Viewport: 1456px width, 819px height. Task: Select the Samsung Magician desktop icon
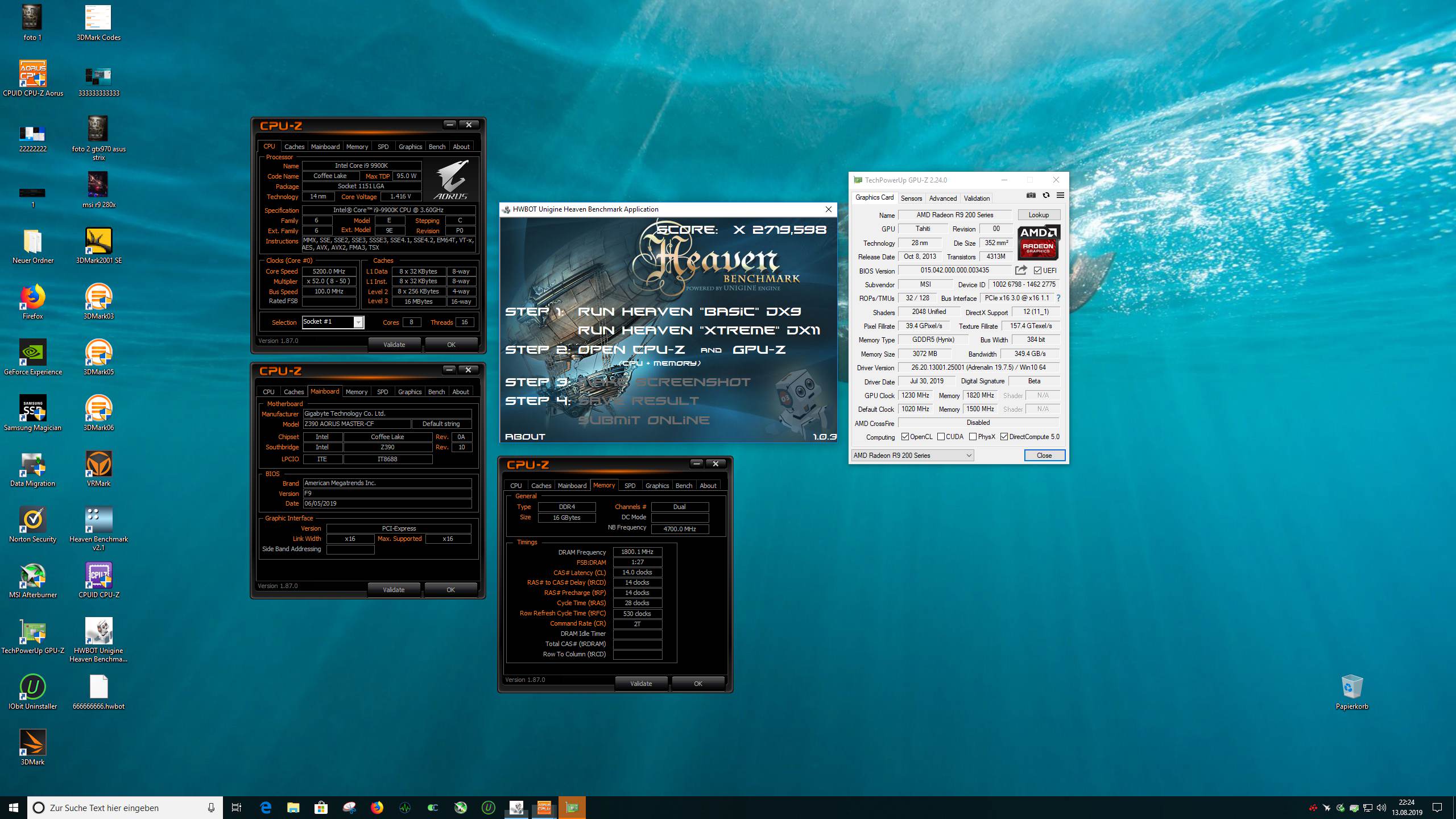(x=33, y=413)
